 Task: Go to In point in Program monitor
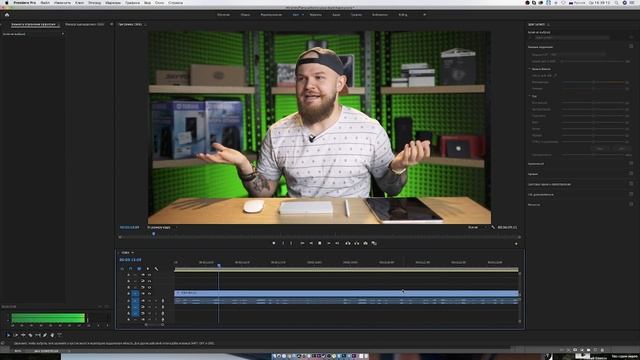302,243
